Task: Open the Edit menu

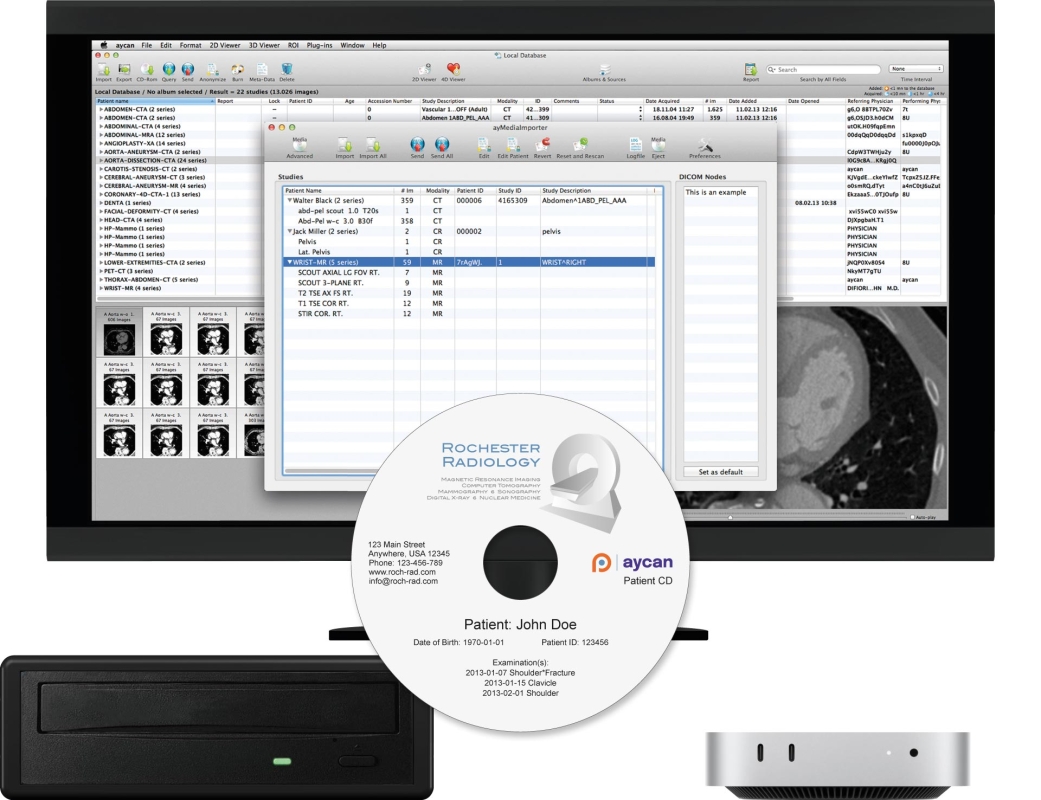Action: pos(166,45)
